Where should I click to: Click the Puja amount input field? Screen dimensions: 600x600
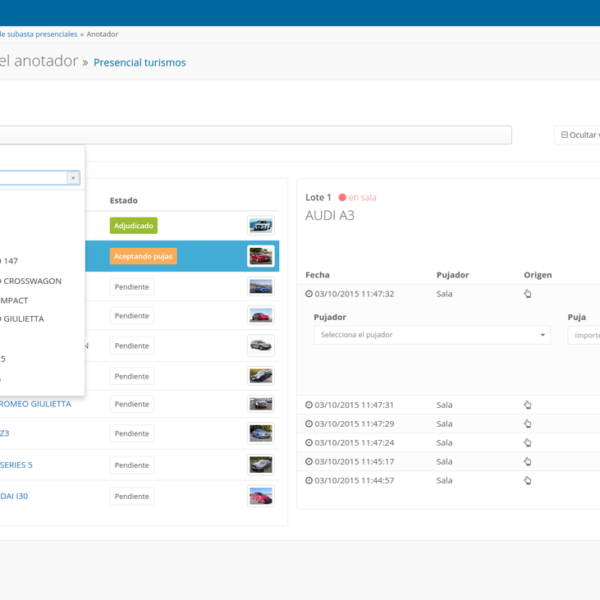[584, 336]
